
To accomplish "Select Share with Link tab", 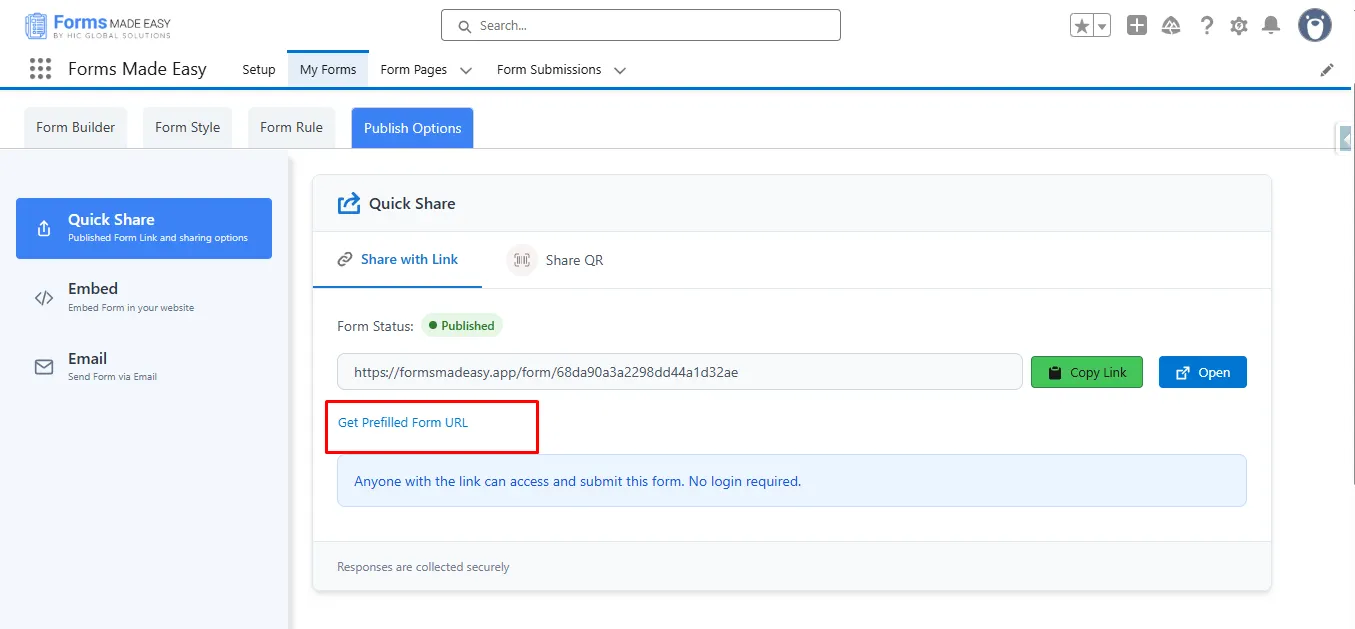I will click(397, 260).
